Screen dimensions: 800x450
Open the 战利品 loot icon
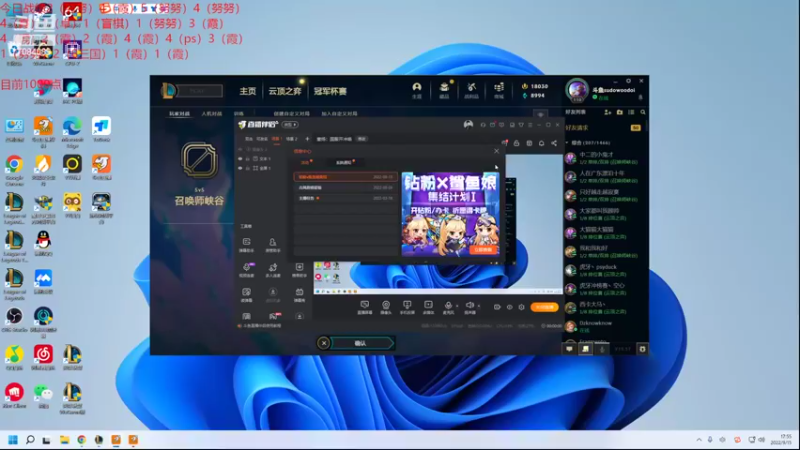[471, 89]
